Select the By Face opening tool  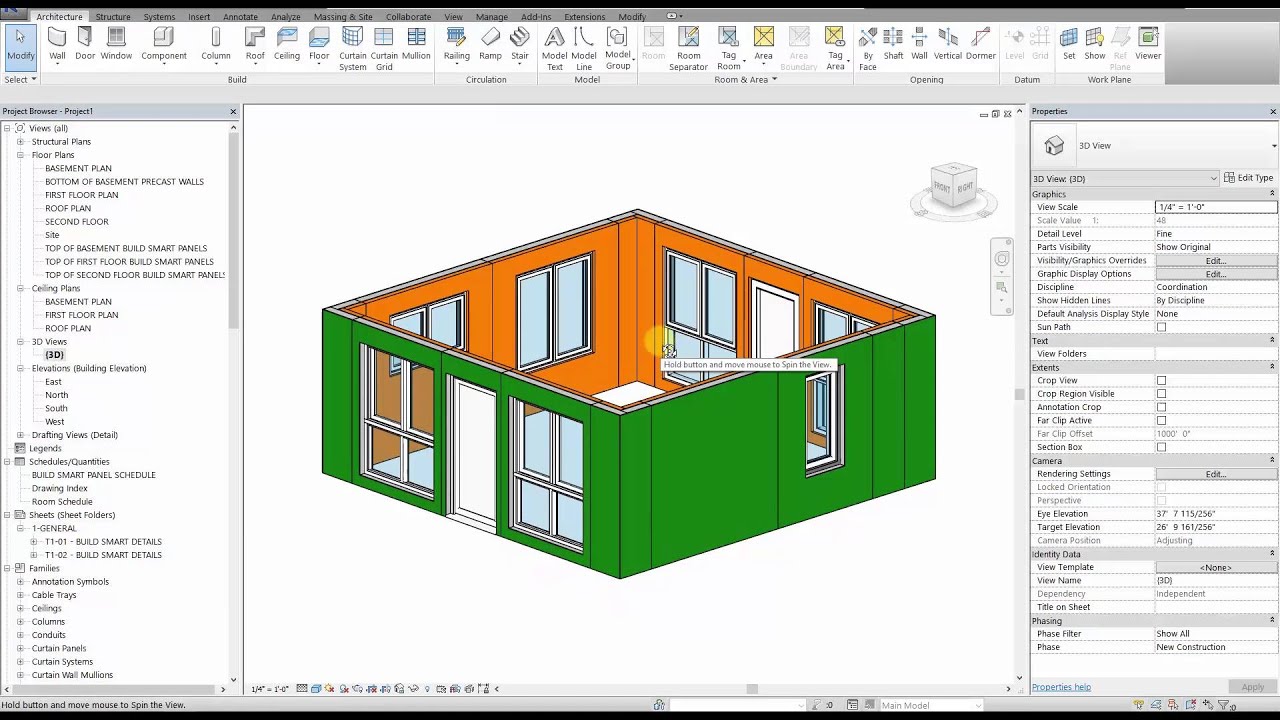[868, 49]
